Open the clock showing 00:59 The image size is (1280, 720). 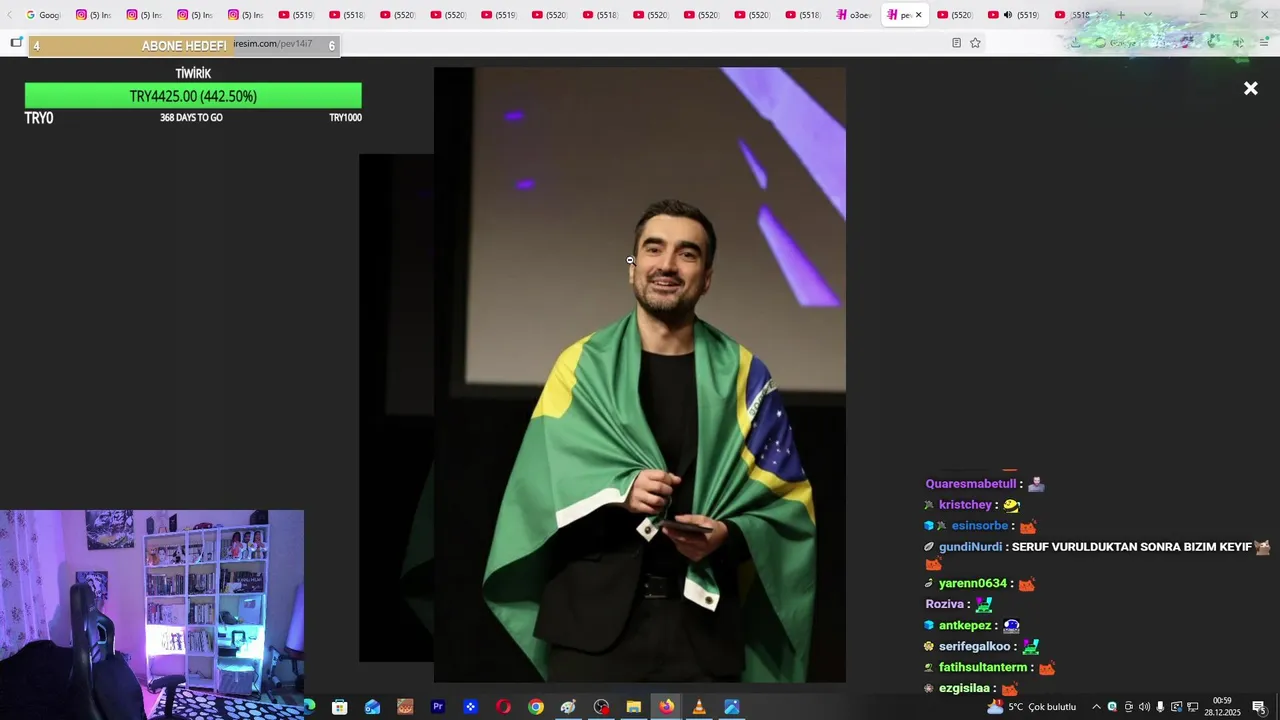click(1222, 707)
